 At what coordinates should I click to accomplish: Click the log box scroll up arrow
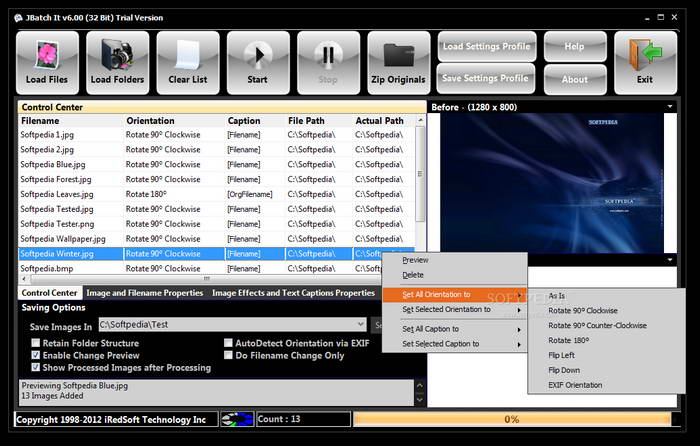coord(420,385)
